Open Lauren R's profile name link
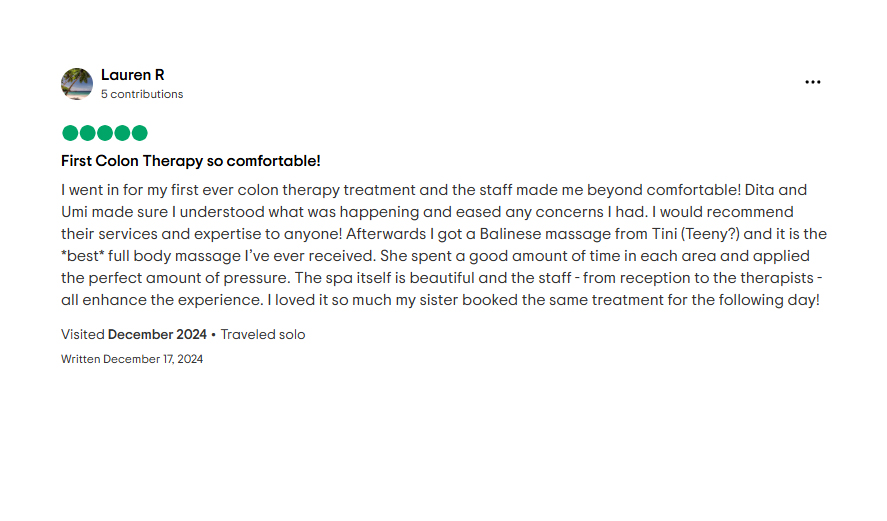Viewport: 887px width, 521px height. click(132, 75)
